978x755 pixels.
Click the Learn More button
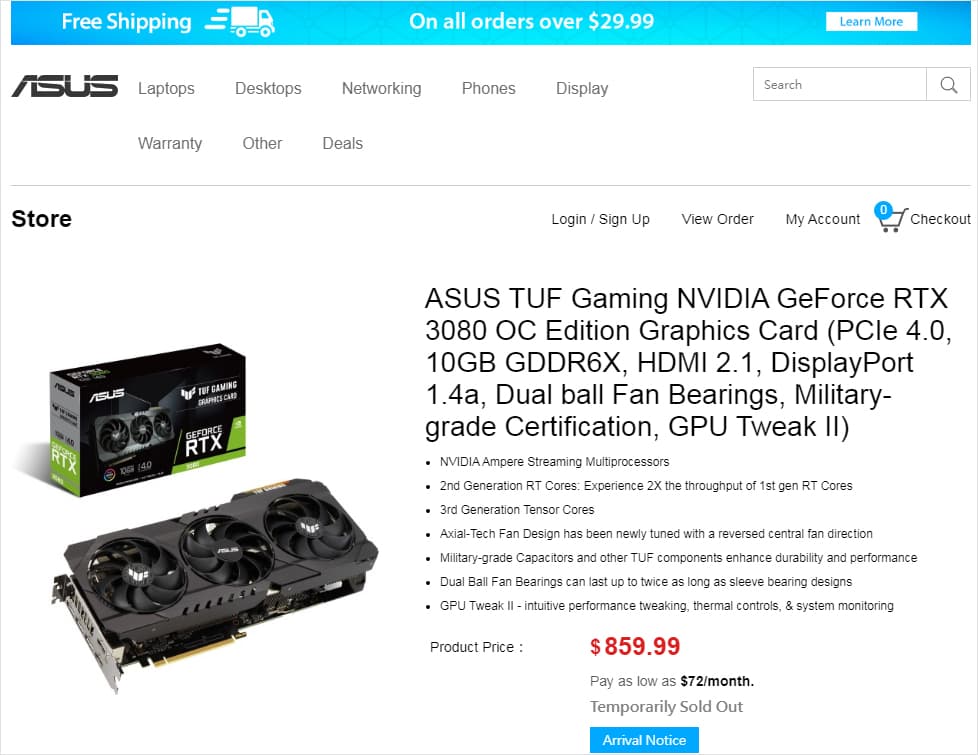[x=871, y=21]
